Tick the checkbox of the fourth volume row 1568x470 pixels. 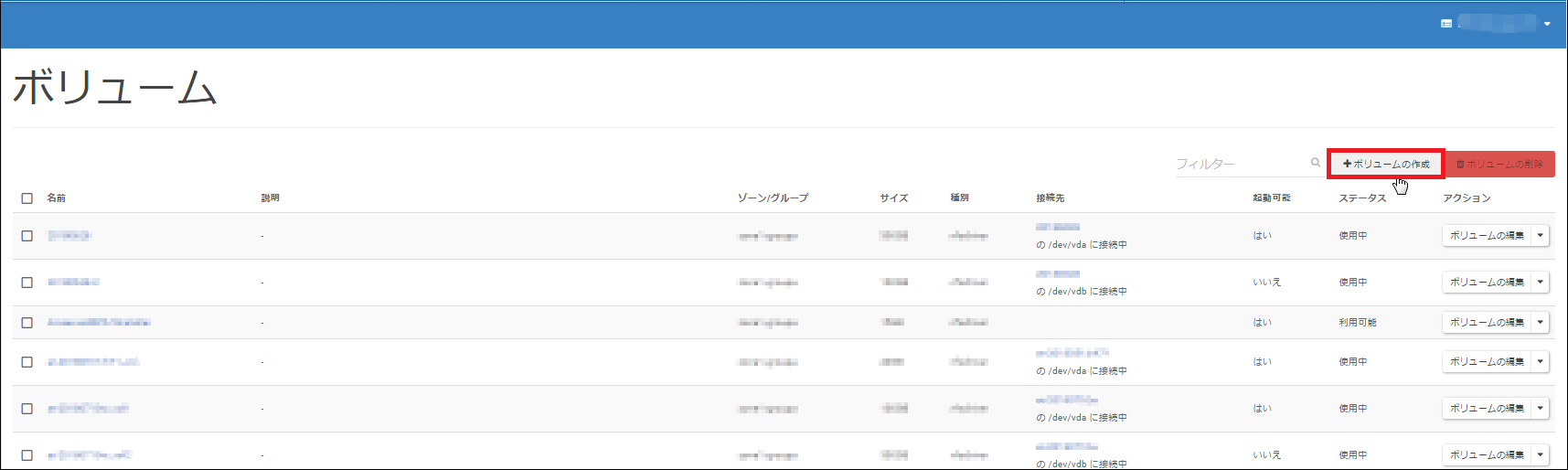[27, 362]
